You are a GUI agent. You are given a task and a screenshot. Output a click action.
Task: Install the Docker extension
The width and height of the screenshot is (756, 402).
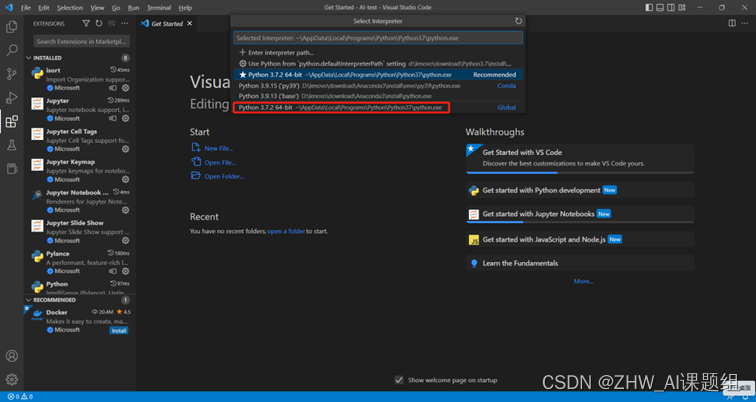tap(119, 331)
